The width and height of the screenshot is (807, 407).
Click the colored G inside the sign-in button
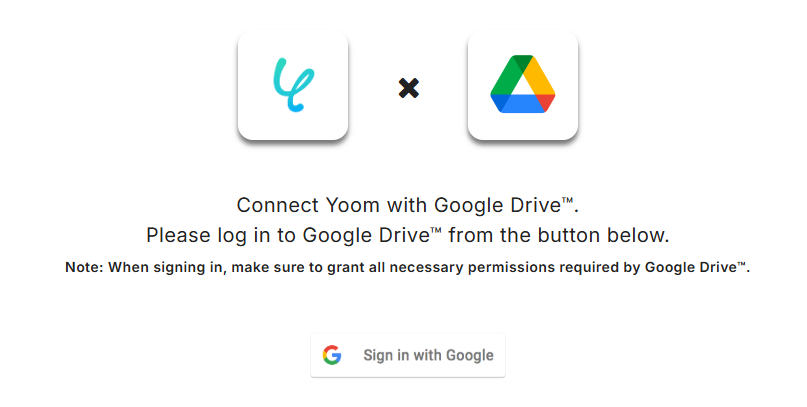coord(332,355)
